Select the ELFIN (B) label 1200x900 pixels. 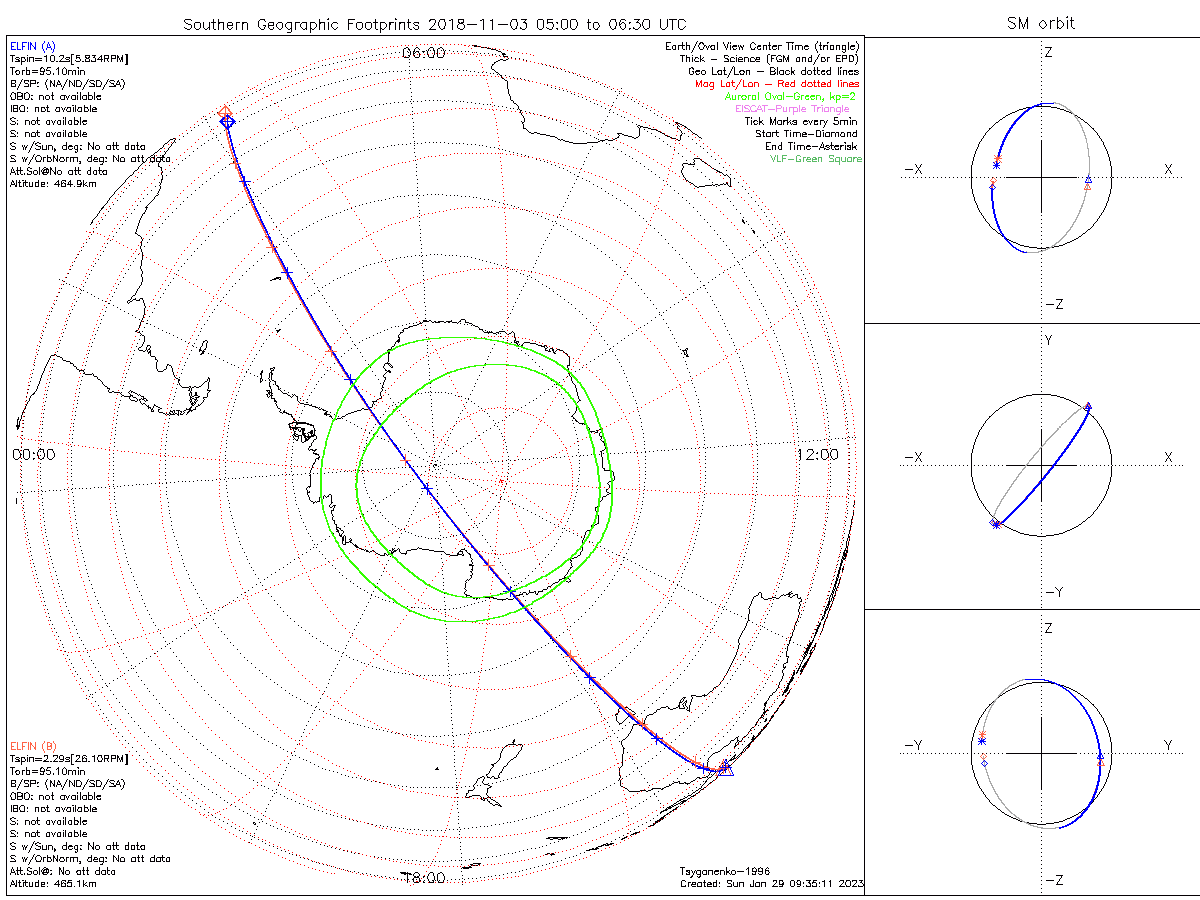click(33, 746)
